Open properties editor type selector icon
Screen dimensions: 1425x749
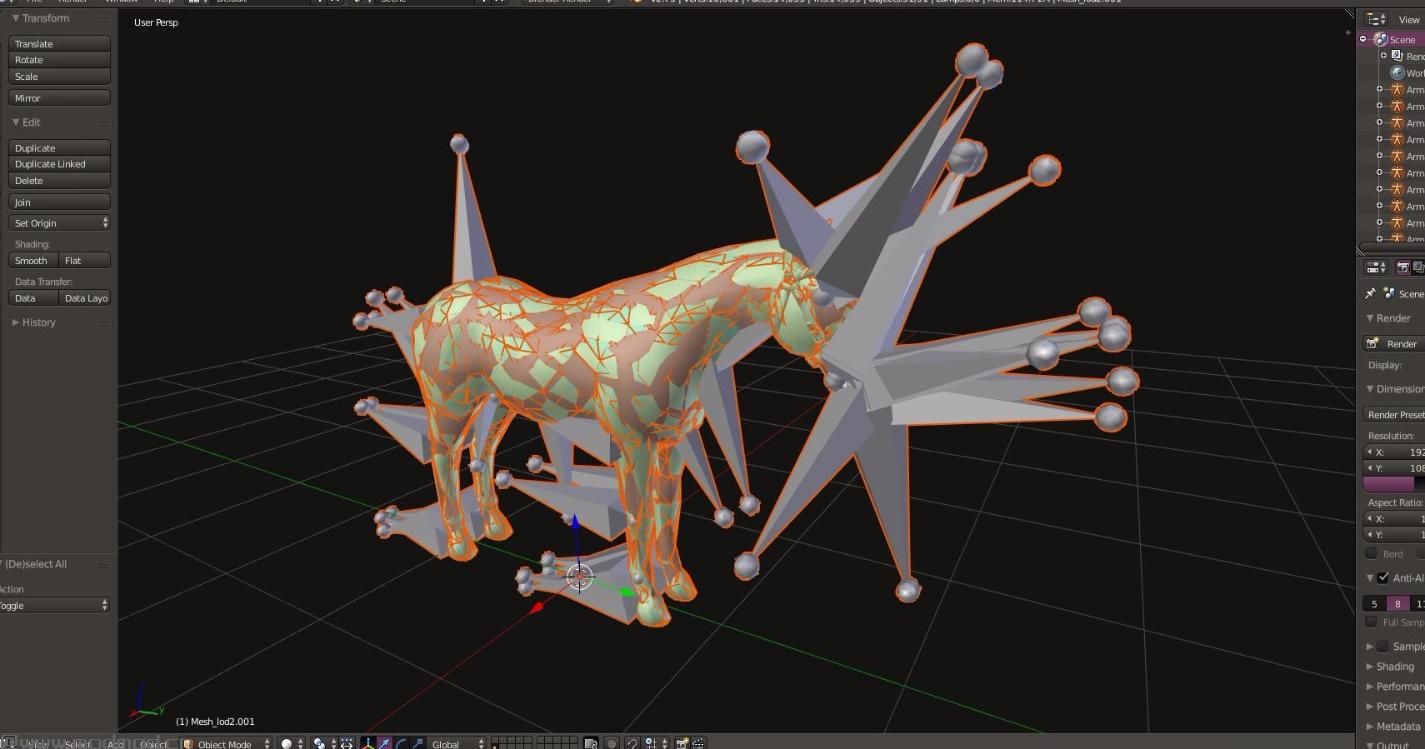click(1376, 267)
